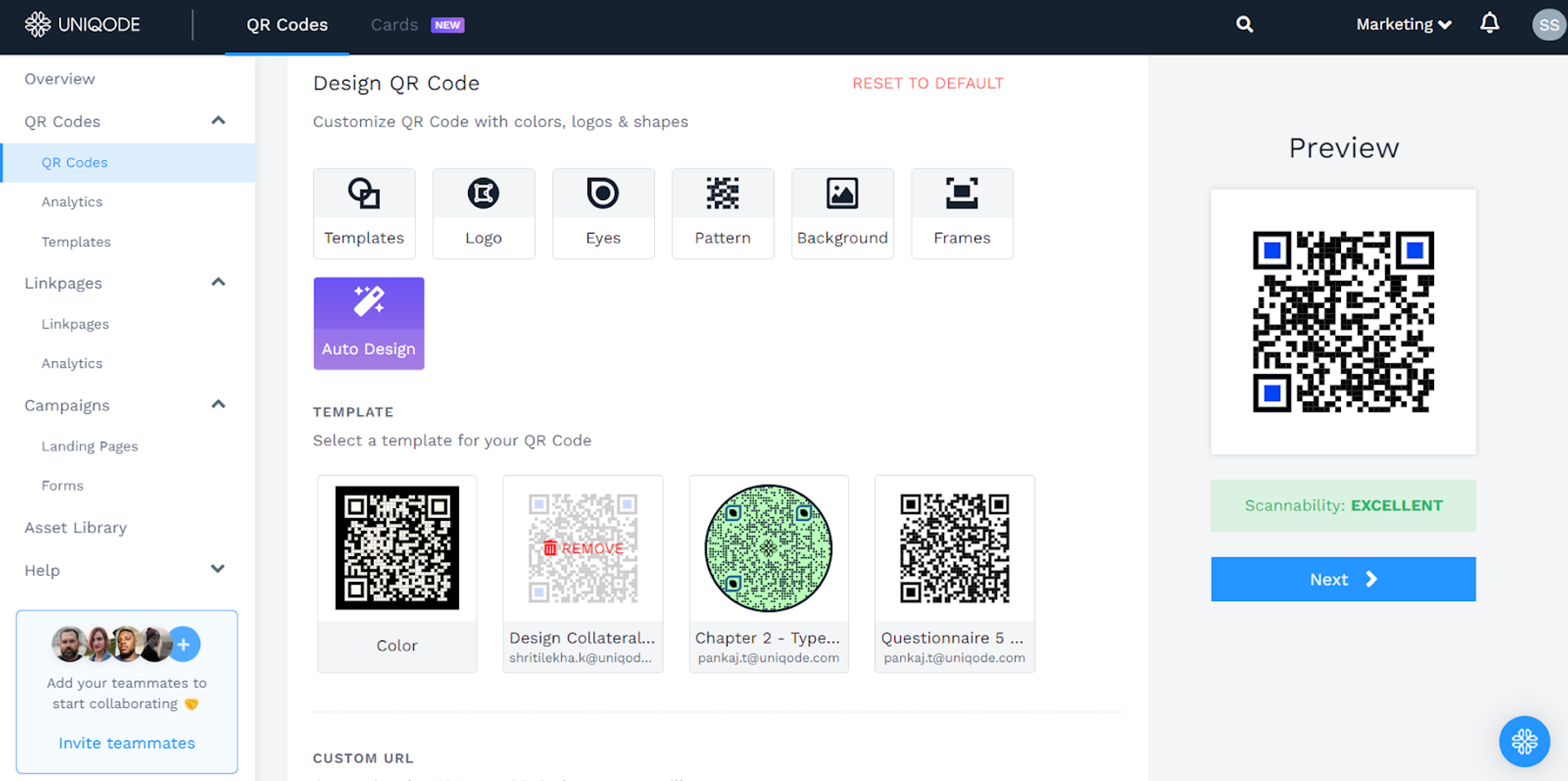Open the notifications bell
Screen dimensions: 1568x781
tap(1490, 24)
